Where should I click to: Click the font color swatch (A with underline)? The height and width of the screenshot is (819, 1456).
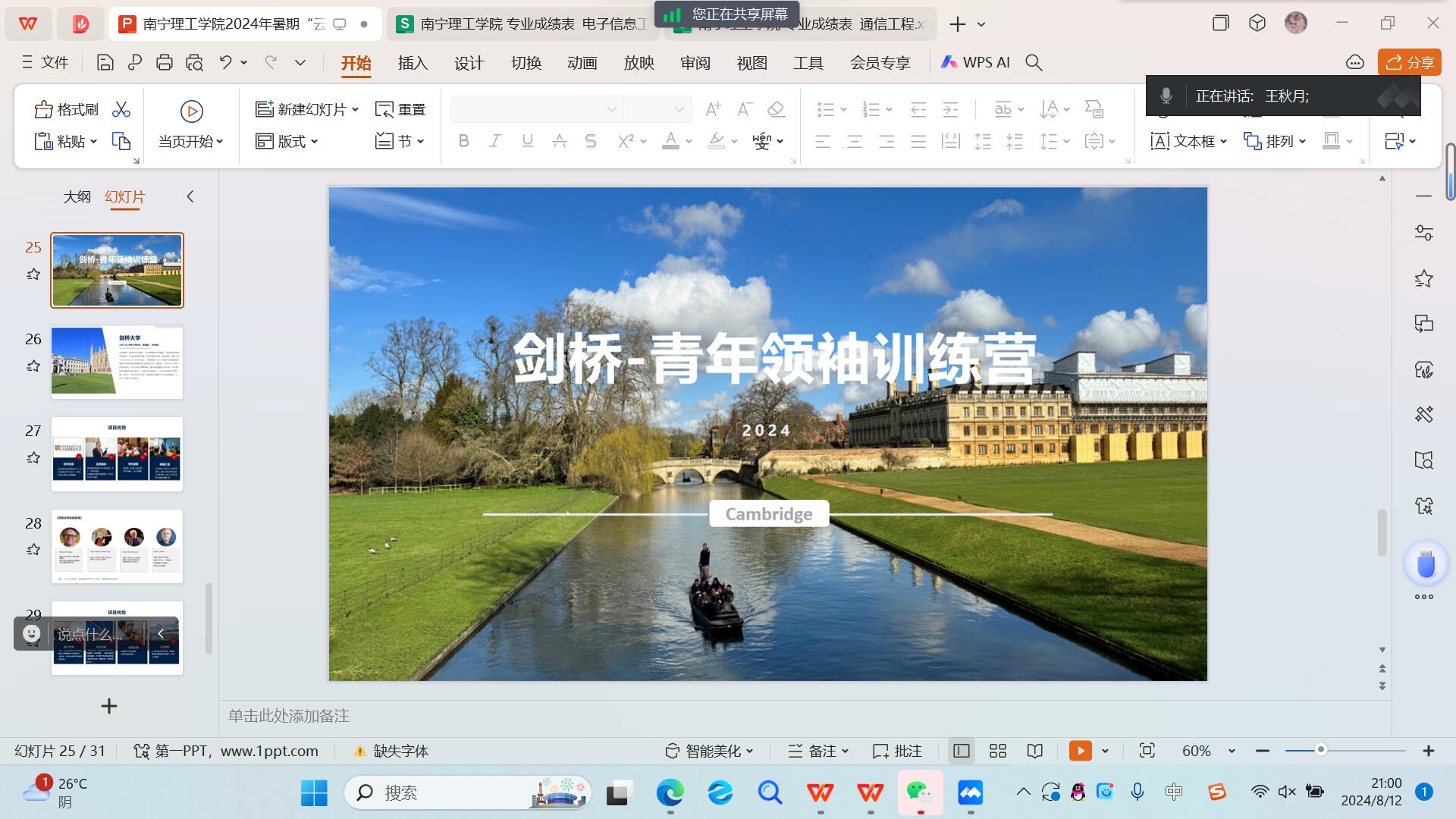pos(670,141)
